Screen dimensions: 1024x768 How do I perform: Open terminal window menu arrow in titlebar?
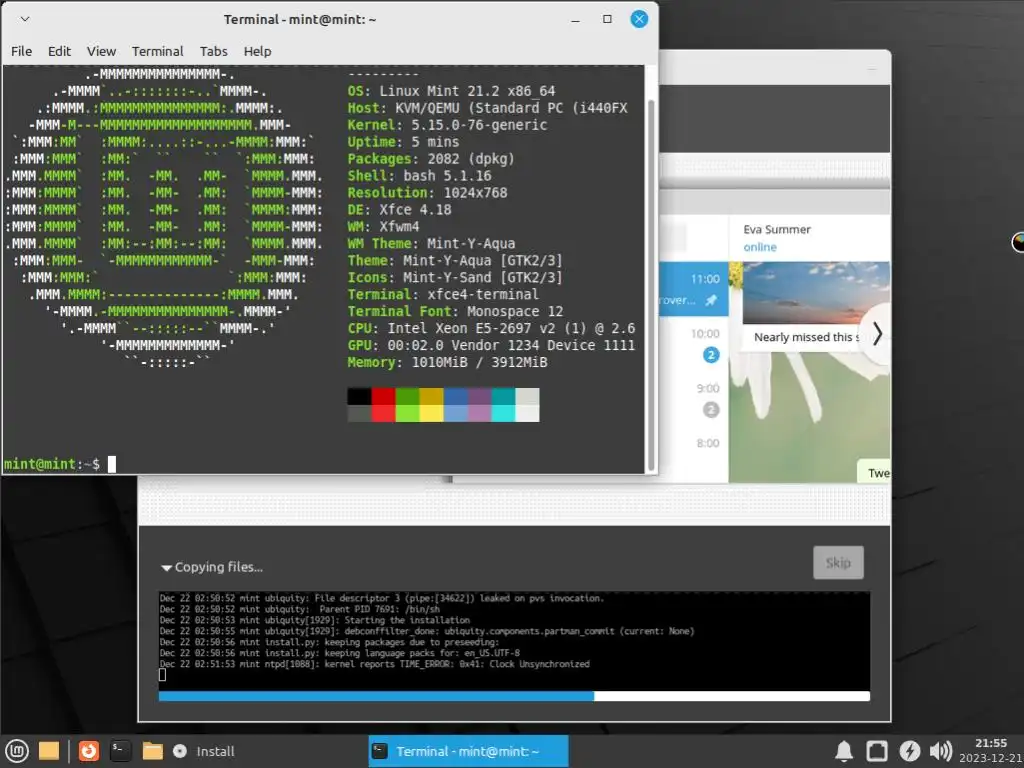tap(25, 19)
